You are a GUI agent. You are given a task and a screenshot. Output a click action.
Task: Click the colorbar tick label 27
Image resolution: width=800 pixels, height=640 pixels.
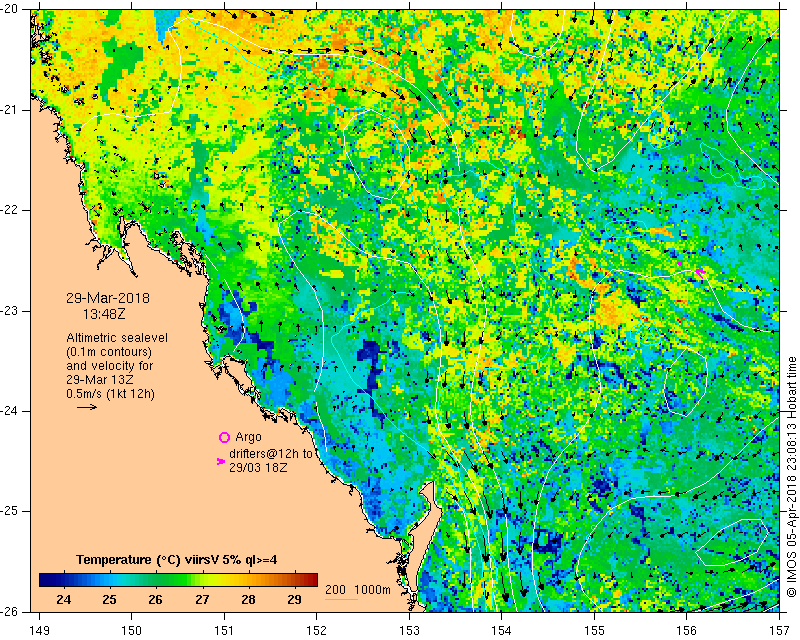tap(202, 600)
